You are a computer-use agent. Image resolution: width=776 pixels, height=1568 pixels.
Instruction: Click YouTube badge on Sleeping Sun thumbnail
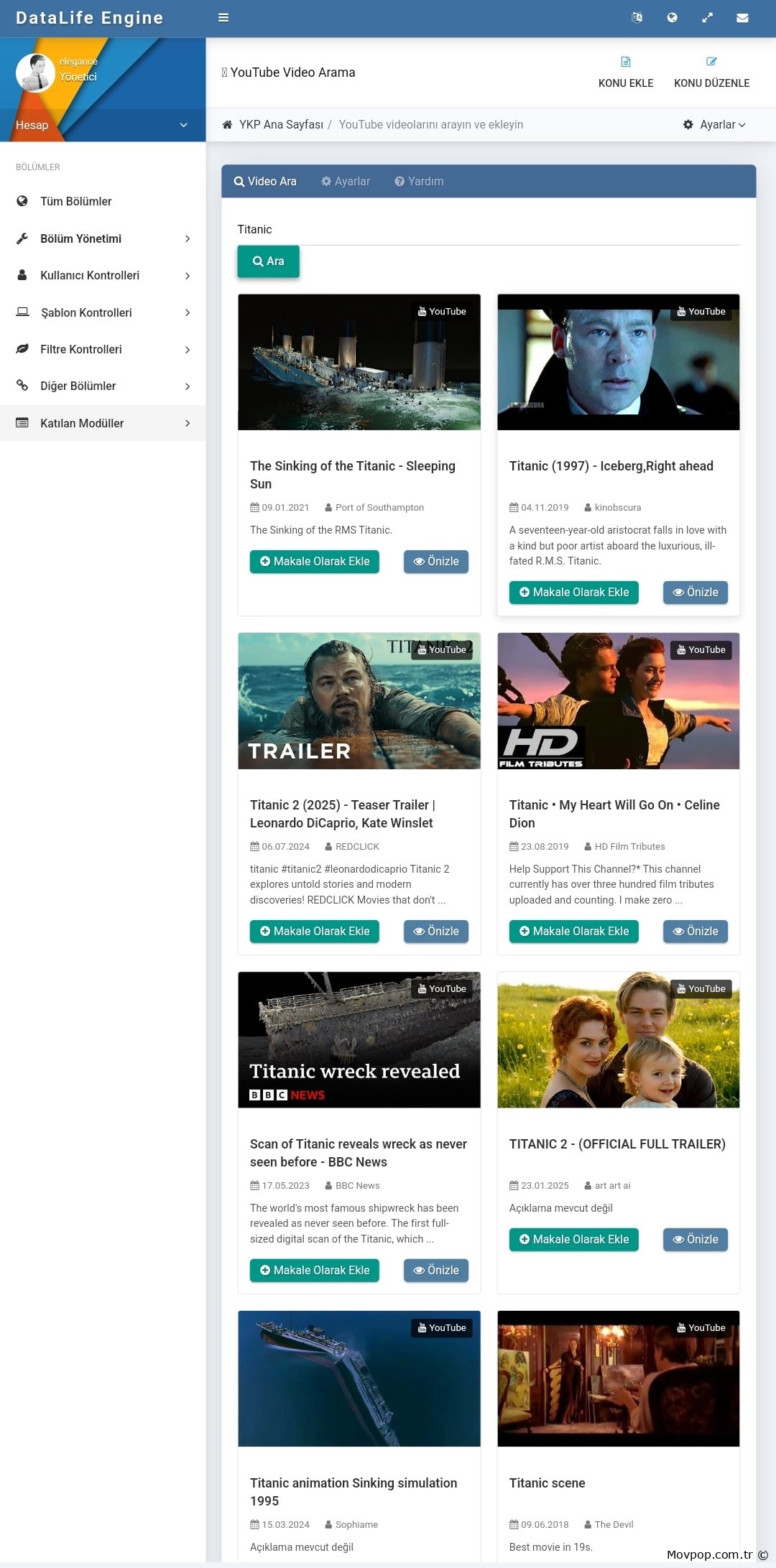point(442,311)
